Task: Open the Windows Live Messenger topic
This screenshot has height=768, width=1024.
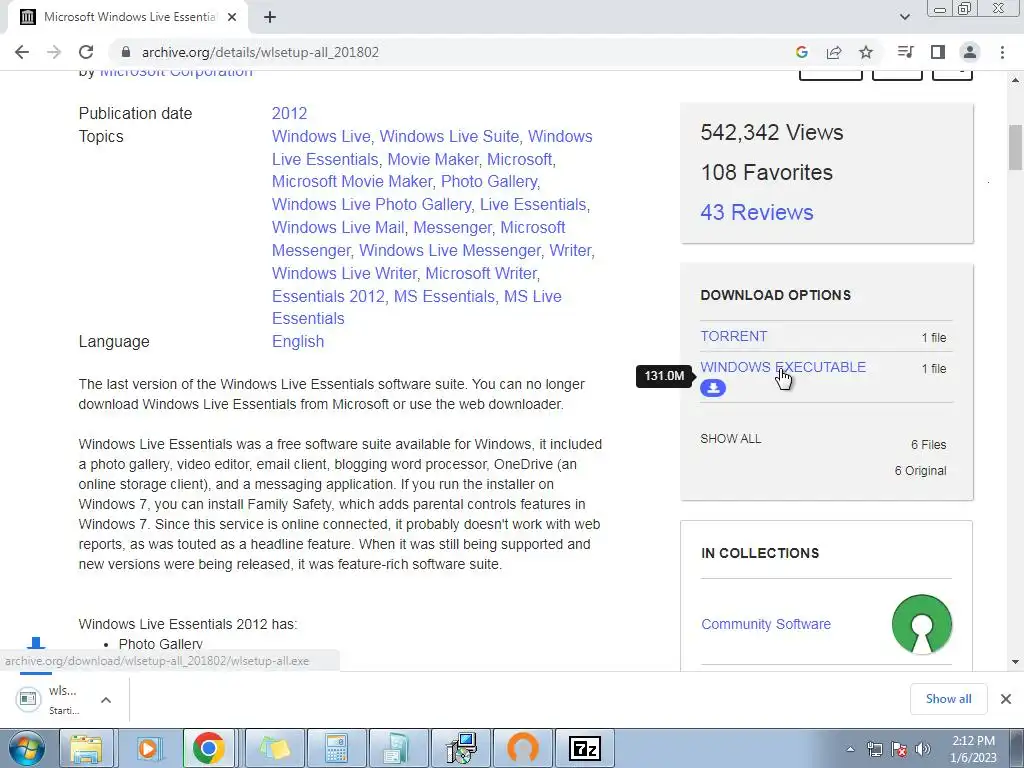Action: [450, 251]
